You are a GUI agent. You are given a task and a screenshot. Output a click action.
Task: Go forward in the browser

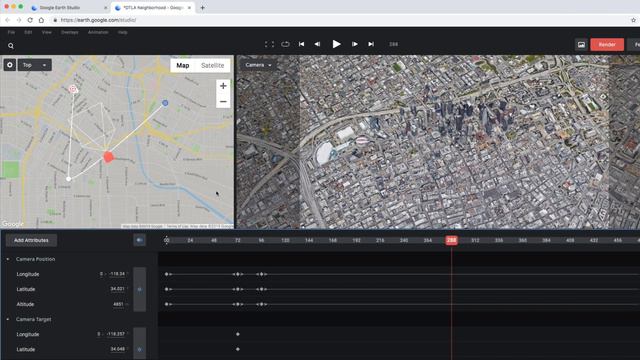point(19,20)
